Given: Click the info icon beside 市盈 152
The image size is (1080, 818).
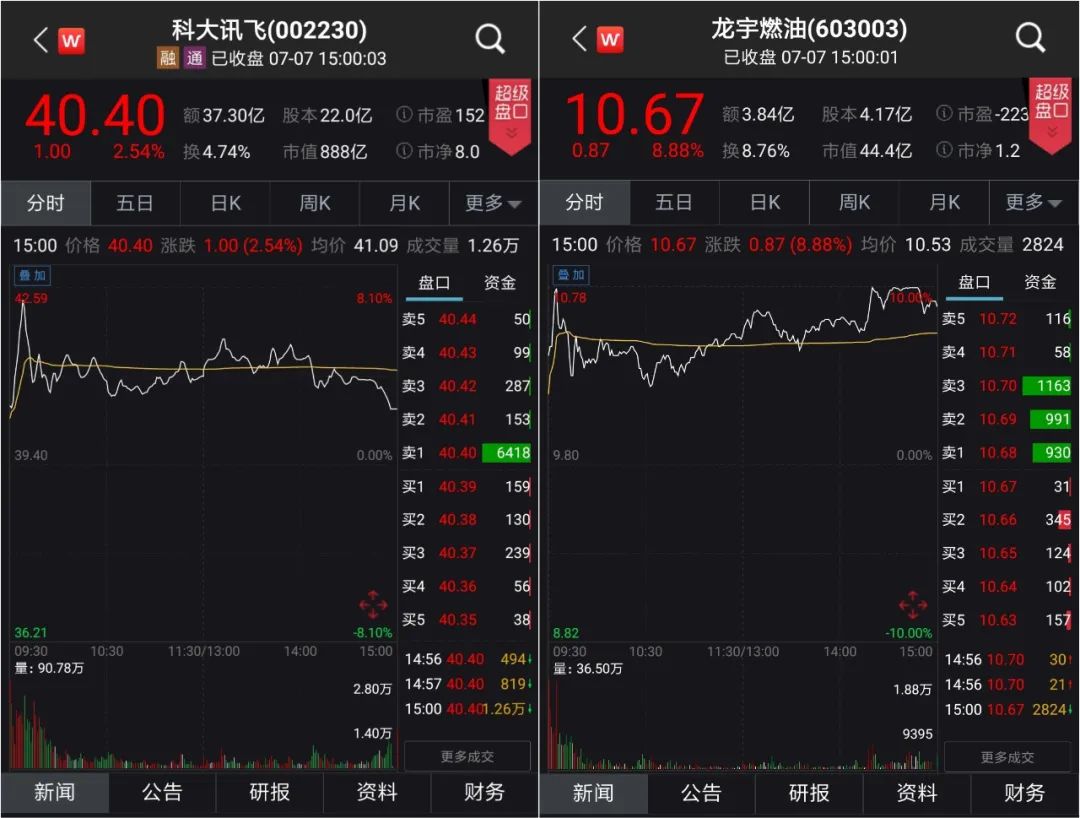Looking at the screenshot, I should [x=404, y=114].
